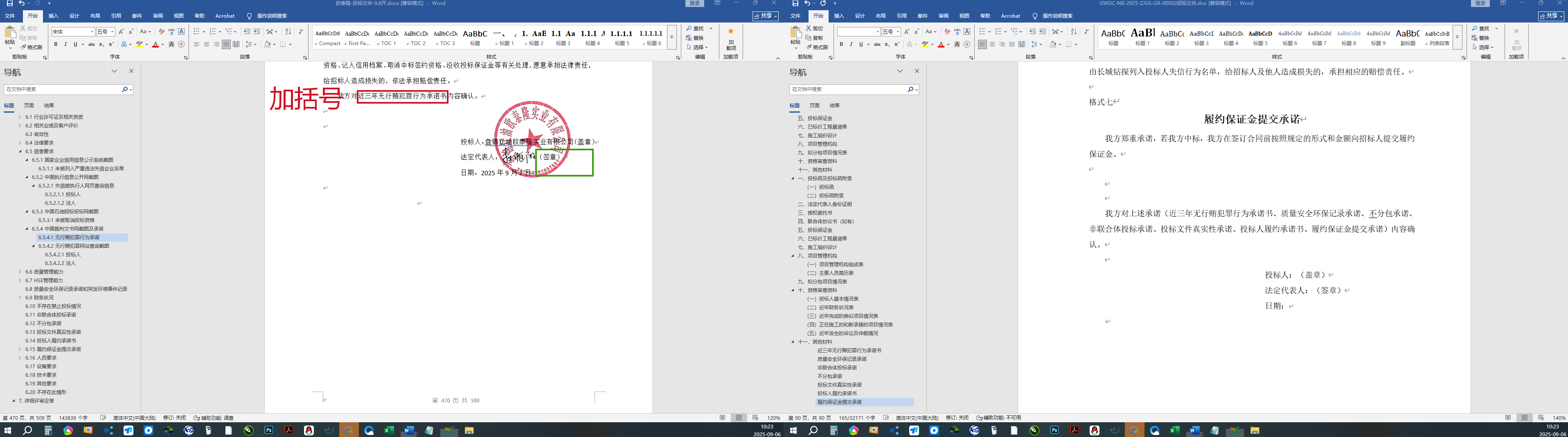1568x437 pixels.
Task: Right-align text in the right Word window
Action: [1002, 45]
